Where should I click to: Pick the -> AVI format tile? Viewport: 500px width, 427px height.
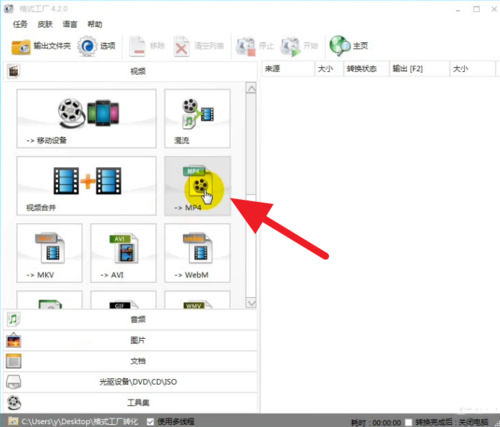coord(123,253)
